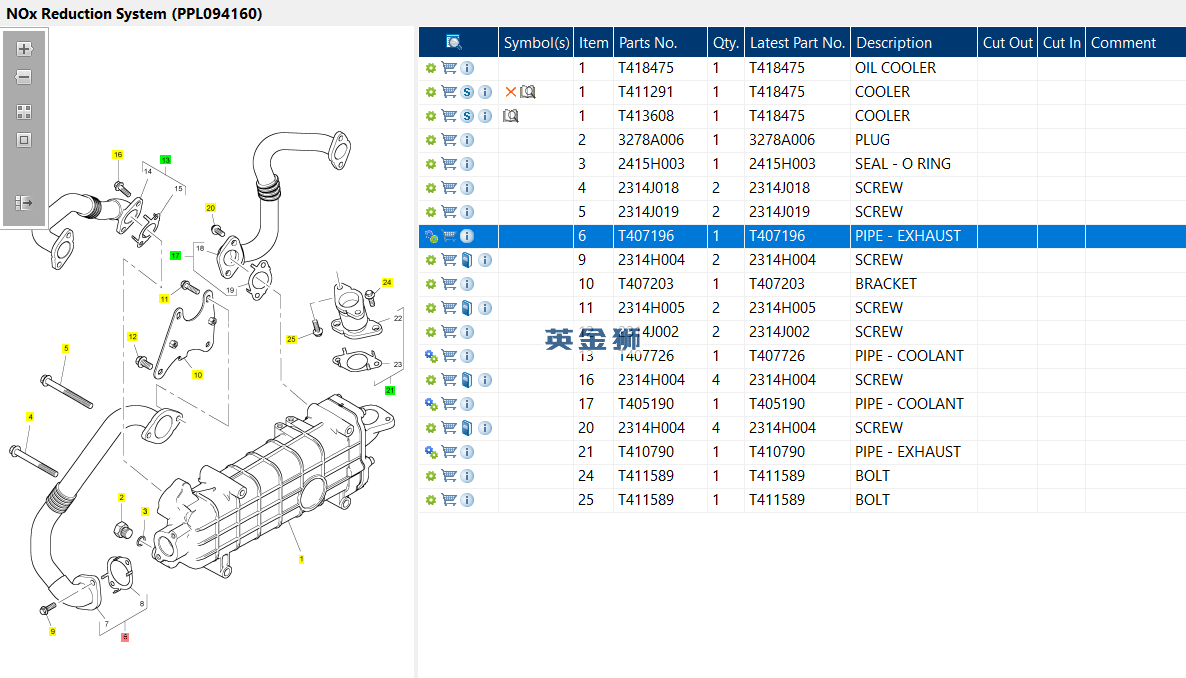Click callout 17 green label on diagram
Image resolution: width=1186 pixels, height=678 pixels.
click(x=175, y=256)
